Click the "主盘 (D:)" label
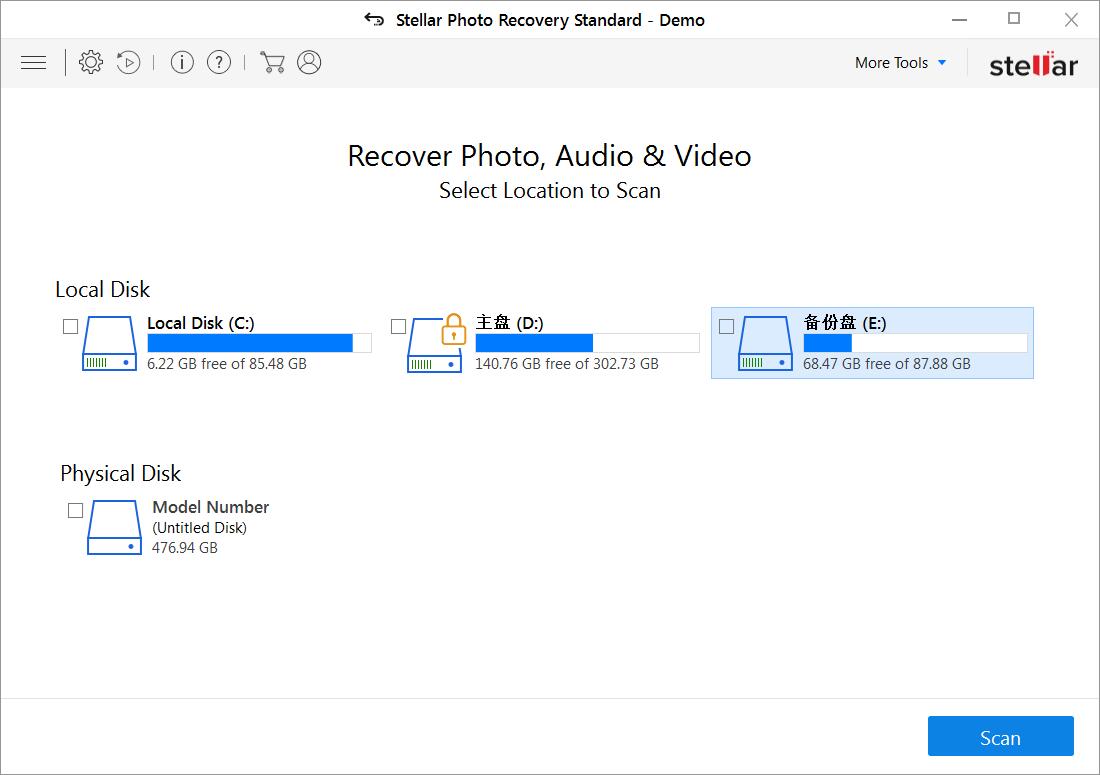Viewport: 1100px width, 775px height. 509,323
